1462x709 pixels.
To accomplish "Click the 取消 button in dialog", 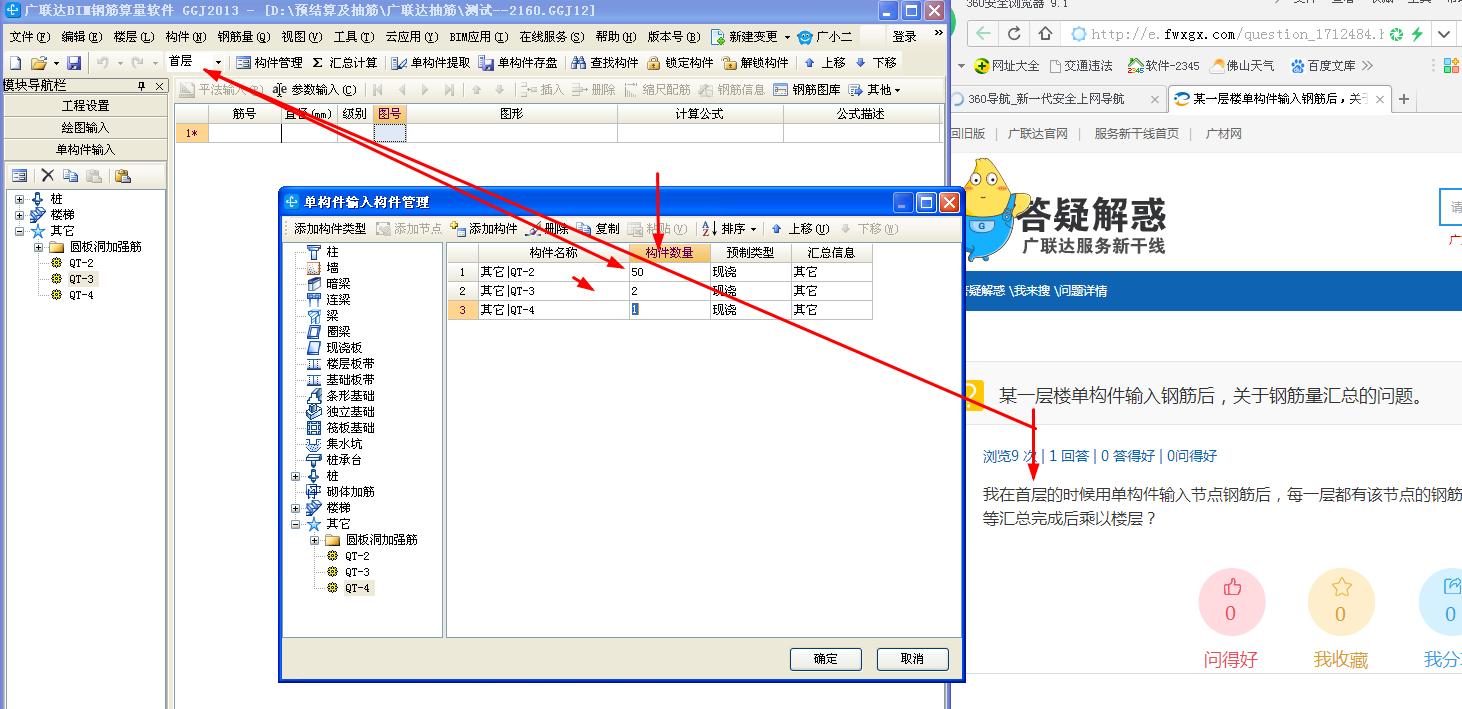I will 912,659.
